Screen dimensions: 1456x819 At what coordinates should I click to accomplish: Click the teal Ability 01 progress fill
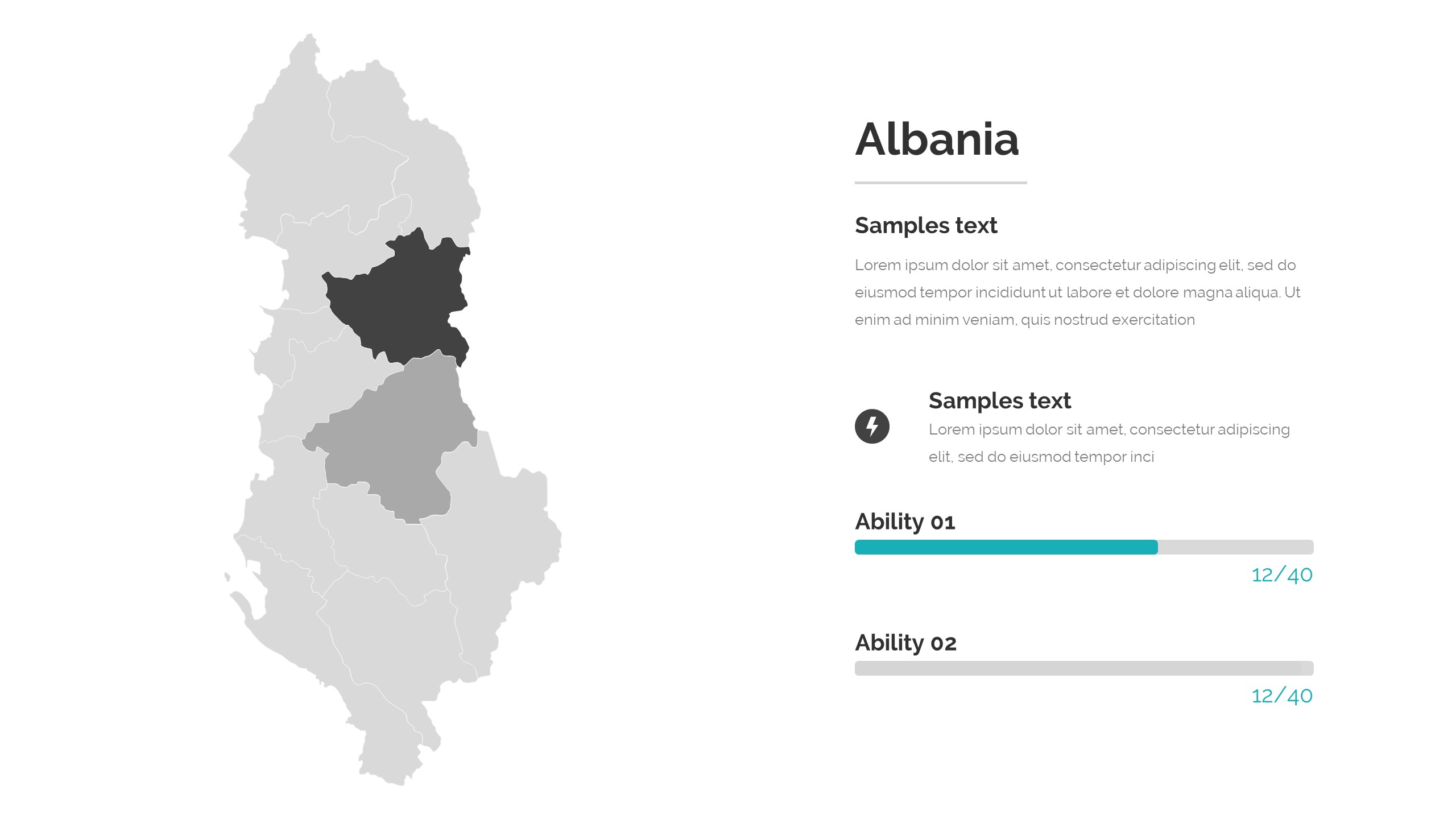pos(1006,547)
